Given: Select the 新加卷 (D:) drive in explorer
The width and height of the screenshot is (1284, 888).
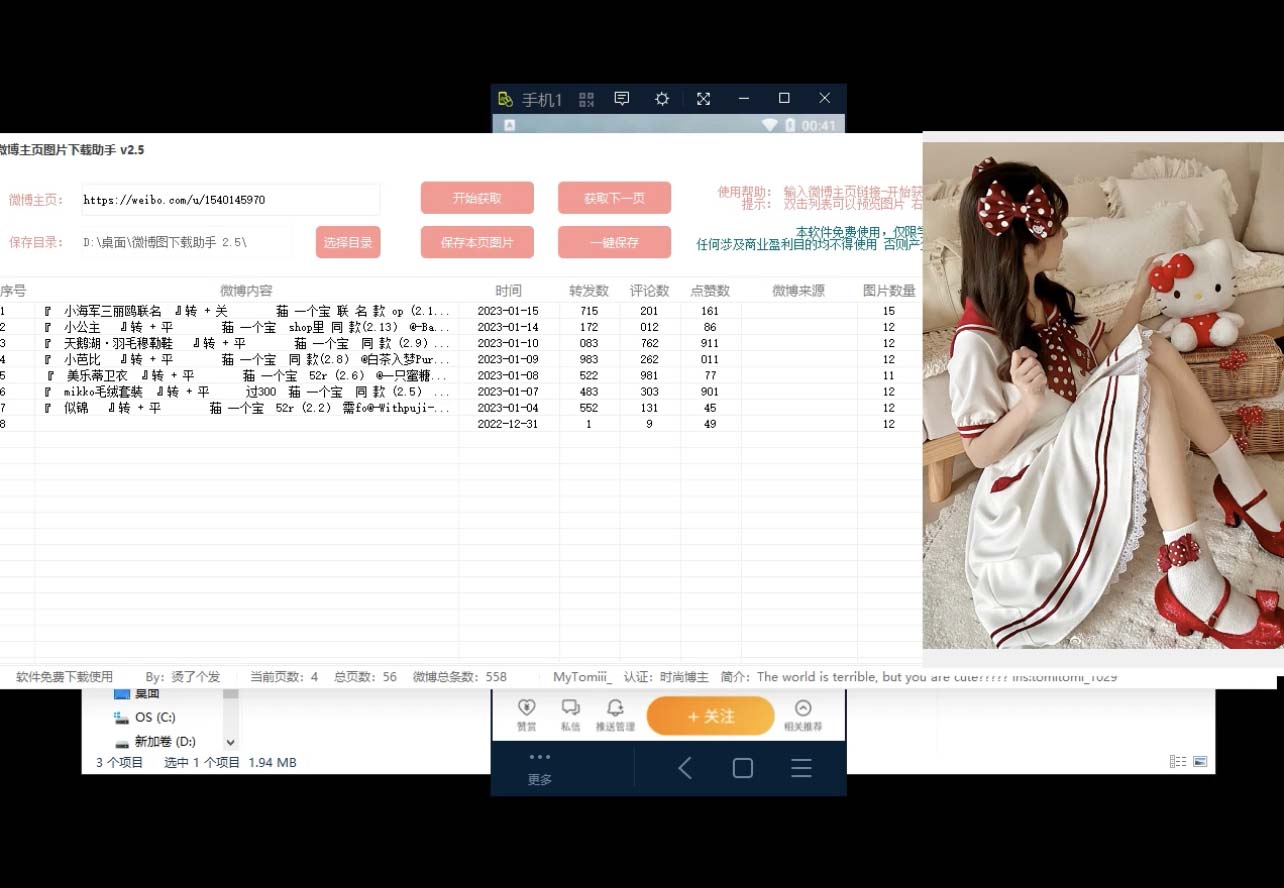Looking at the screenshot, I should click(x=165, y=742).
